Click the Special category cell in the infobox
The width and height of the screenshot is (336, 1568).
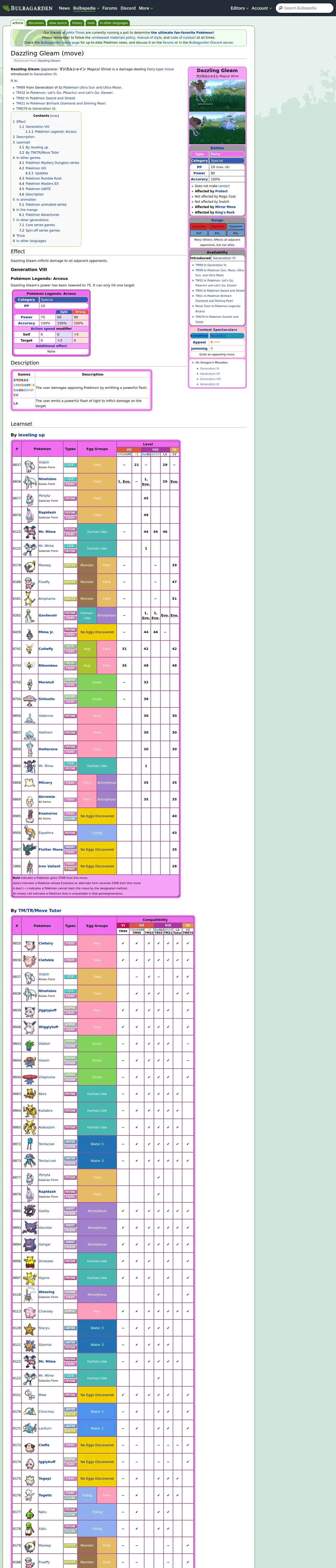(227, 161)
